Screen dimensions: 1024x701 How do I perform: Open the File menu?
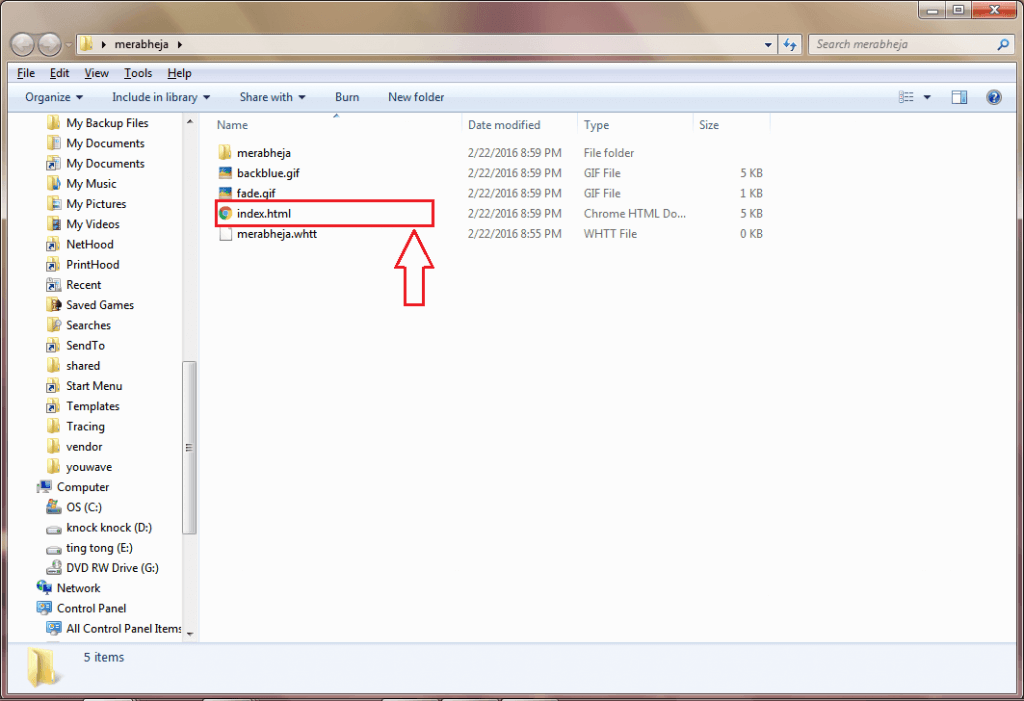pos(25,73)
